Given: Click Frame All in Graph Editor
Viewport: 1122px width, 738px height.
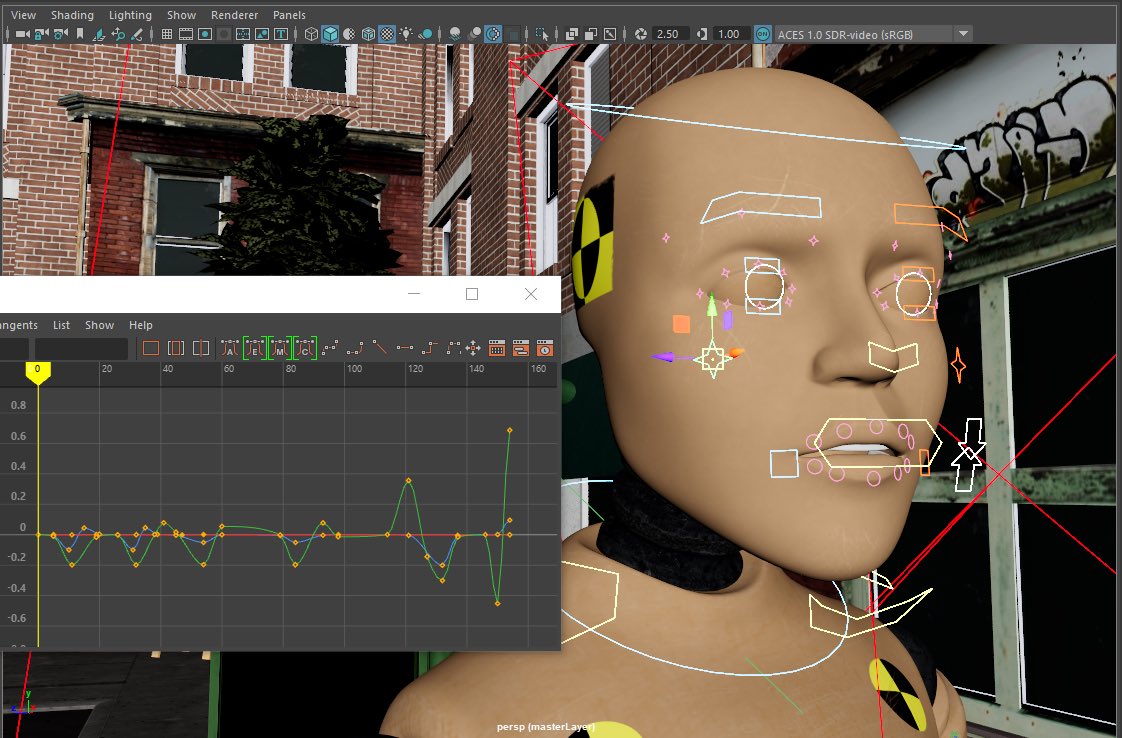Looking at the screenshot, I should pyautogui.click(x=151, y=349).
